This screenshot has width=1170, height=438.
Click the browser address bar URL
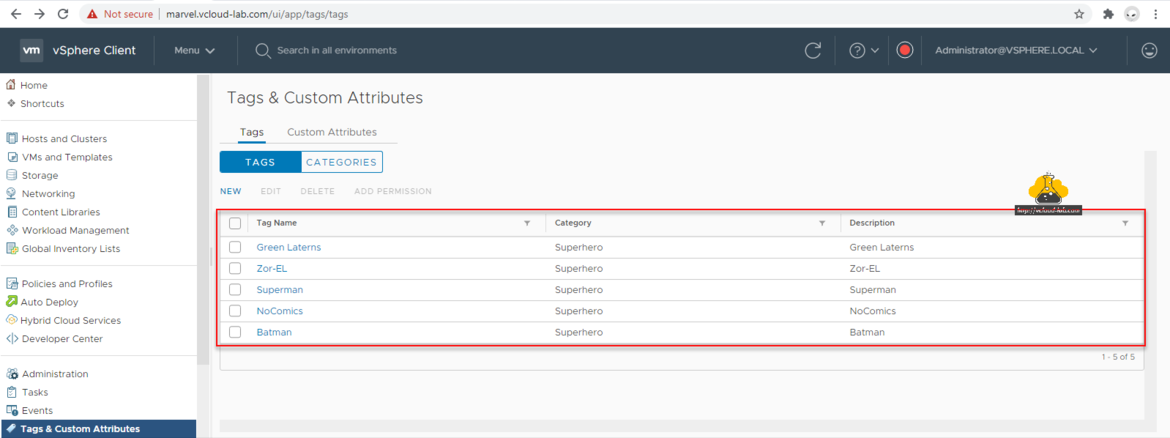[257, 13]
